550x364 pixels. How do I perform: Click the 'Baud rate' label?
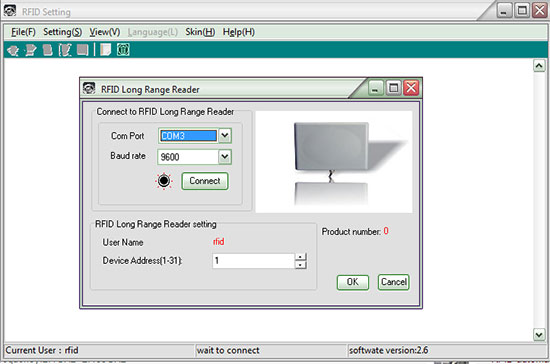(128, 156)
